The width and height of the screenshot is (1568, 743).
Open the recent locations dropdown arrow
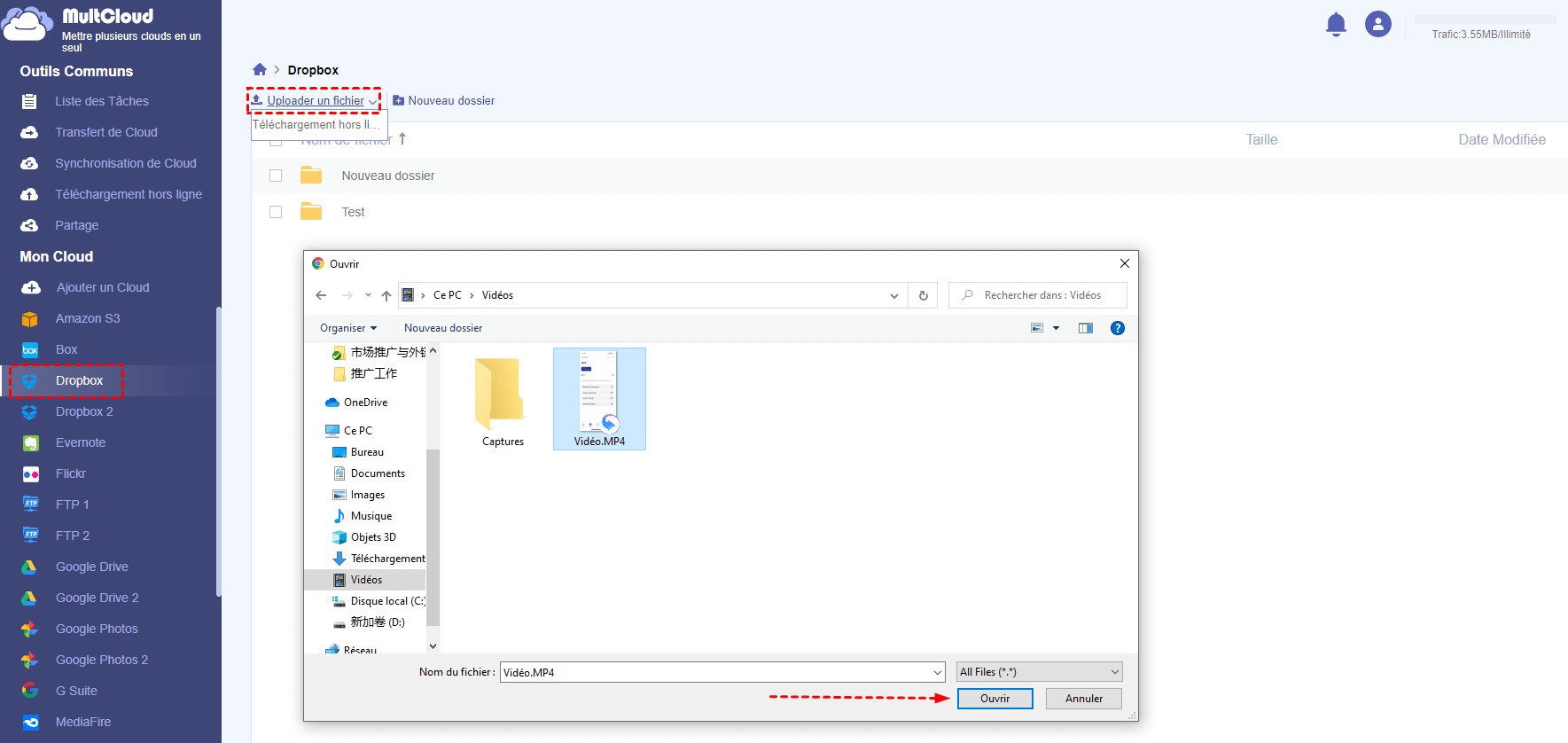click(x=368, y=295)
